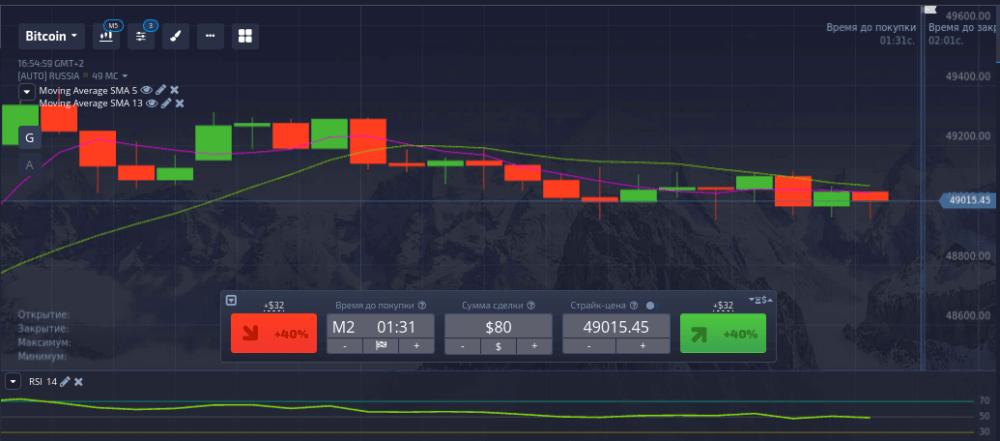Open the indicators list icon
Screen dimensions: 1000x441
[x=141, y=36]
